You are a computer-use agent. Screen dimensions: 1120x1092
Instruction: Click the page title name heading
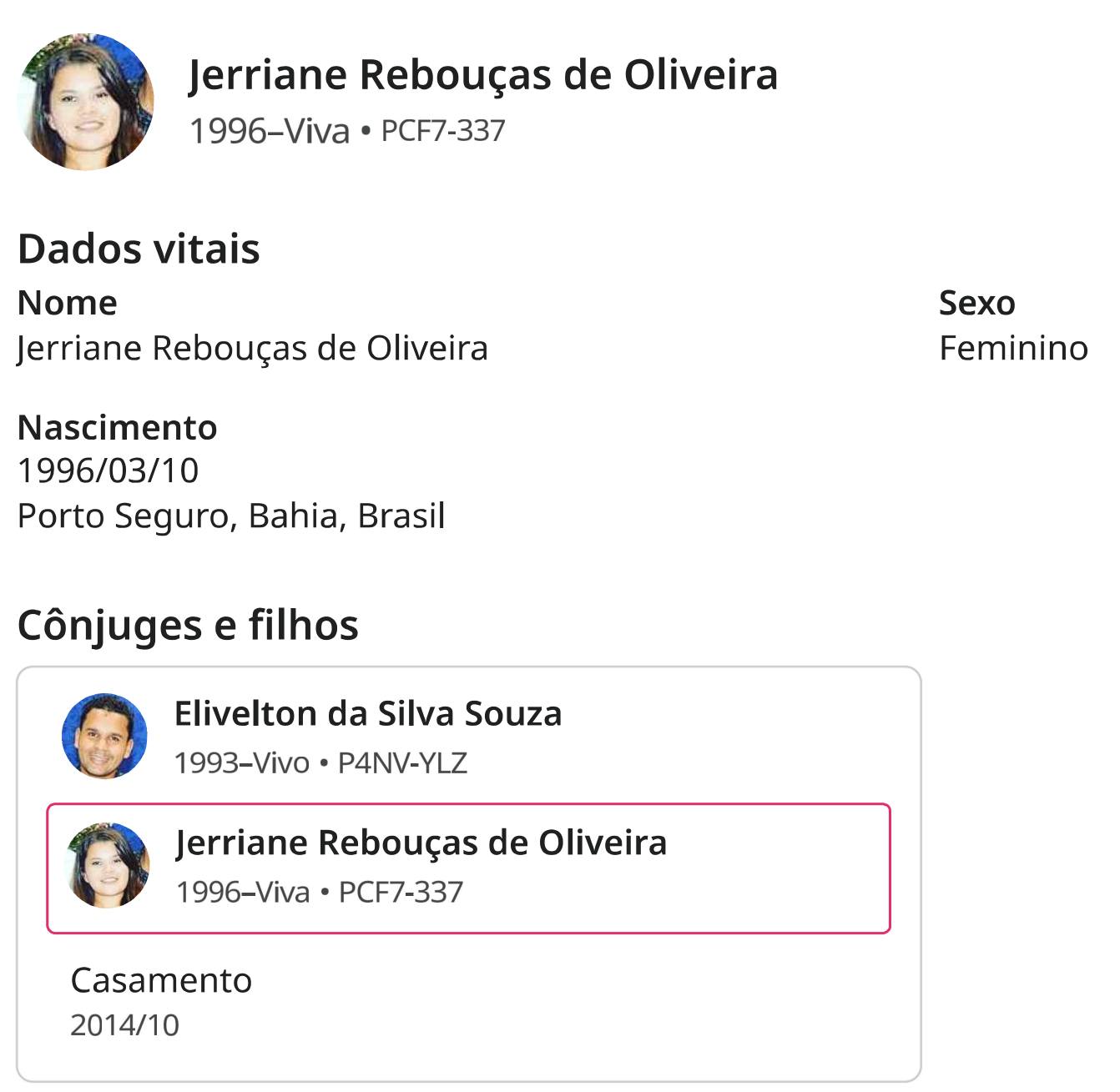point(483,74)
